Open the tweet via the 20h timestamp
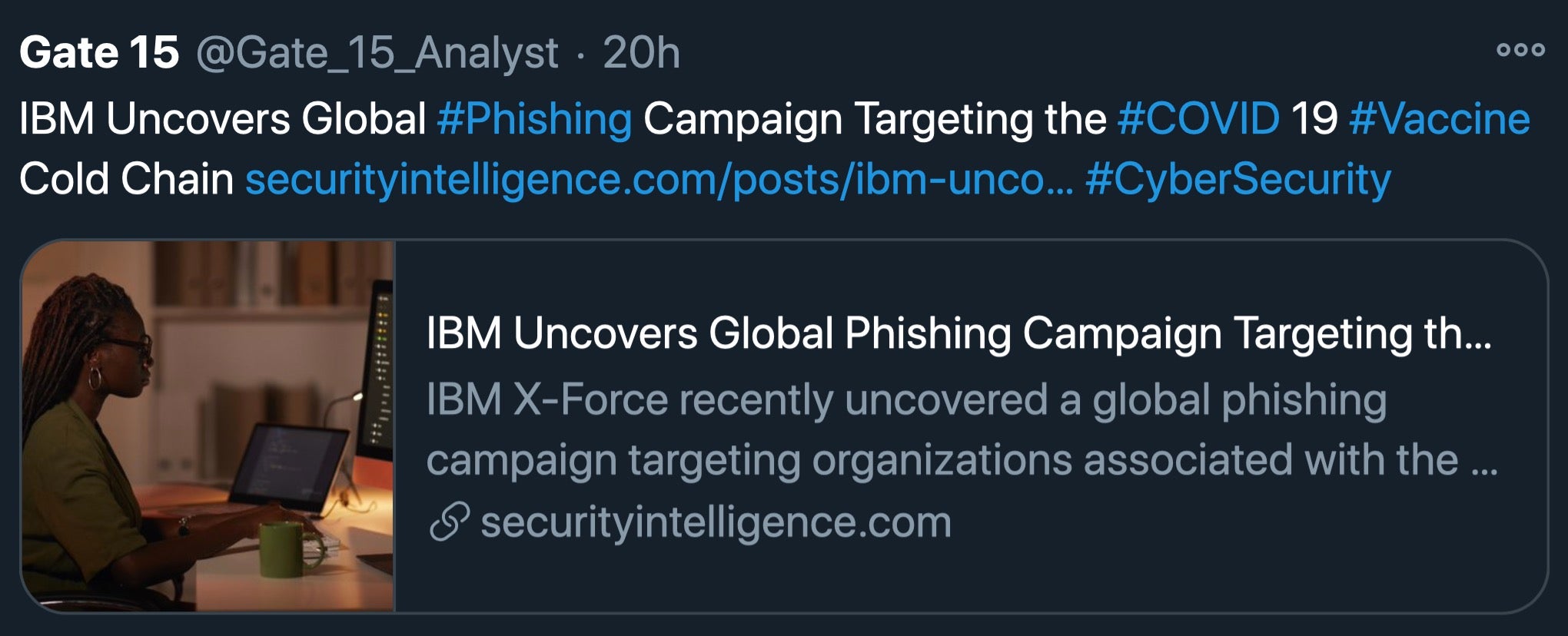The height and width of the screenshot is (636, 1568). tap(641, 53)
